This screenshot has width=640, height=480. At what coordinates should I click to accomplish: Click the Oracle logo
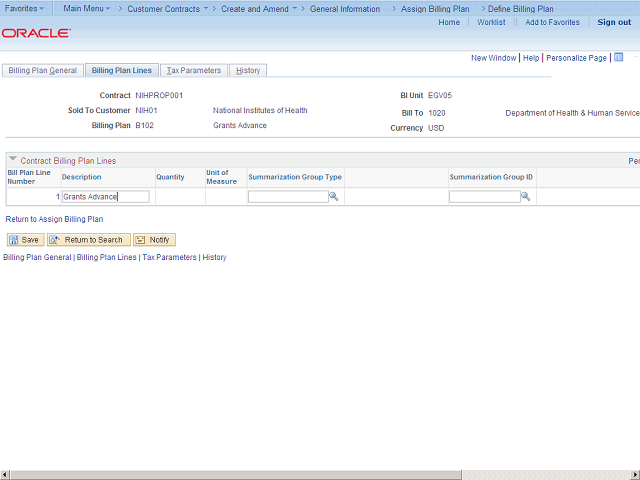36,33
